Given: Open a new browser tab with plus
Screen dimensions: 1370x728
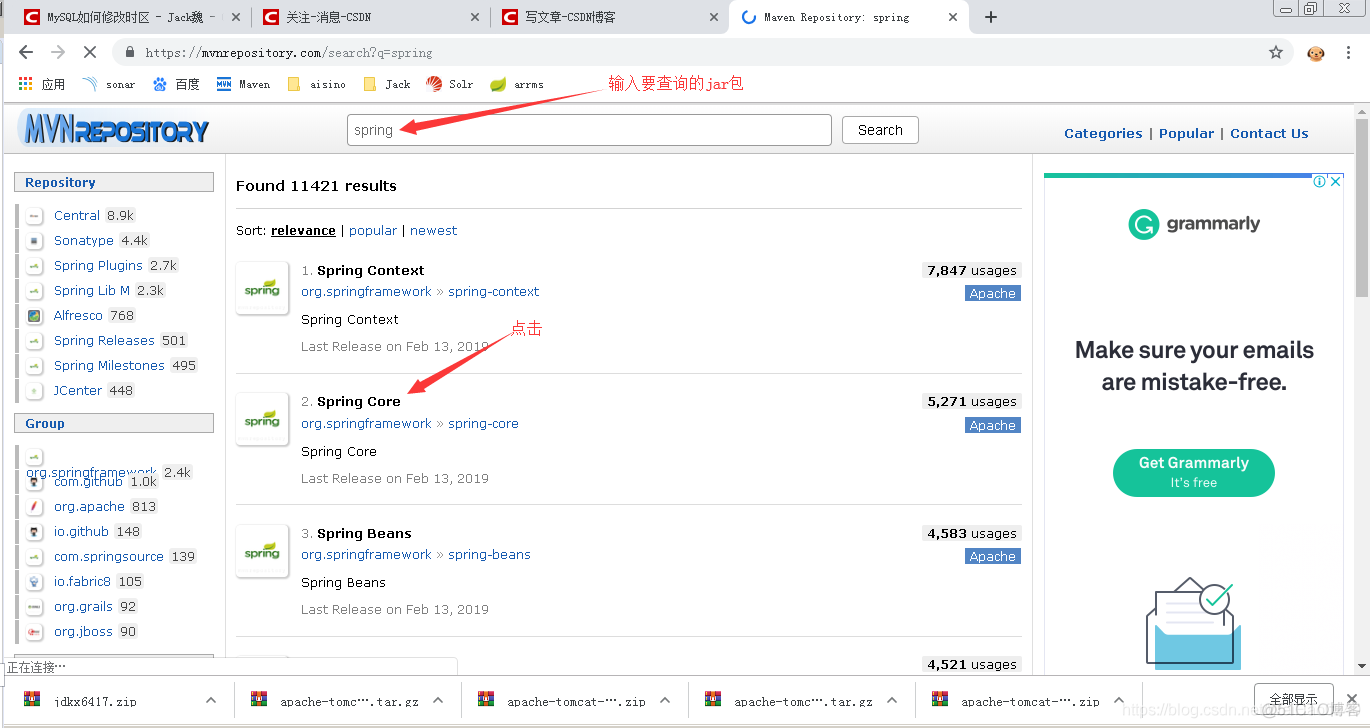Looking at the screenshot, I should click(x=991, y=17).
